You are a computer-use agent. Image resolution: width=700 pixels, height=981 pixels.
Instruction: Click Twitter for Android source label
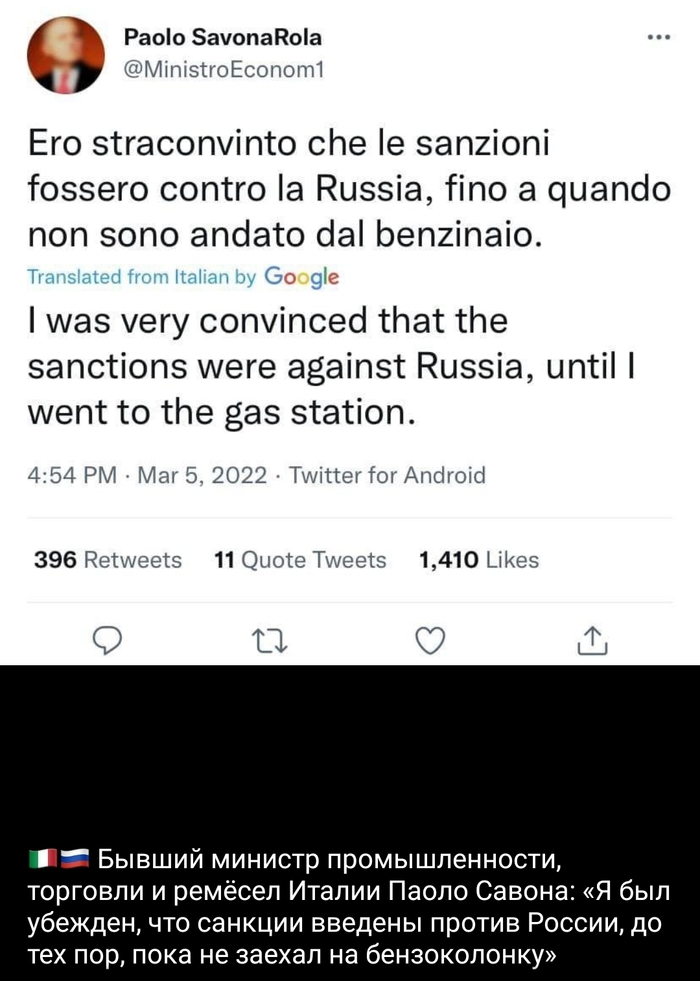click(400, 475)
